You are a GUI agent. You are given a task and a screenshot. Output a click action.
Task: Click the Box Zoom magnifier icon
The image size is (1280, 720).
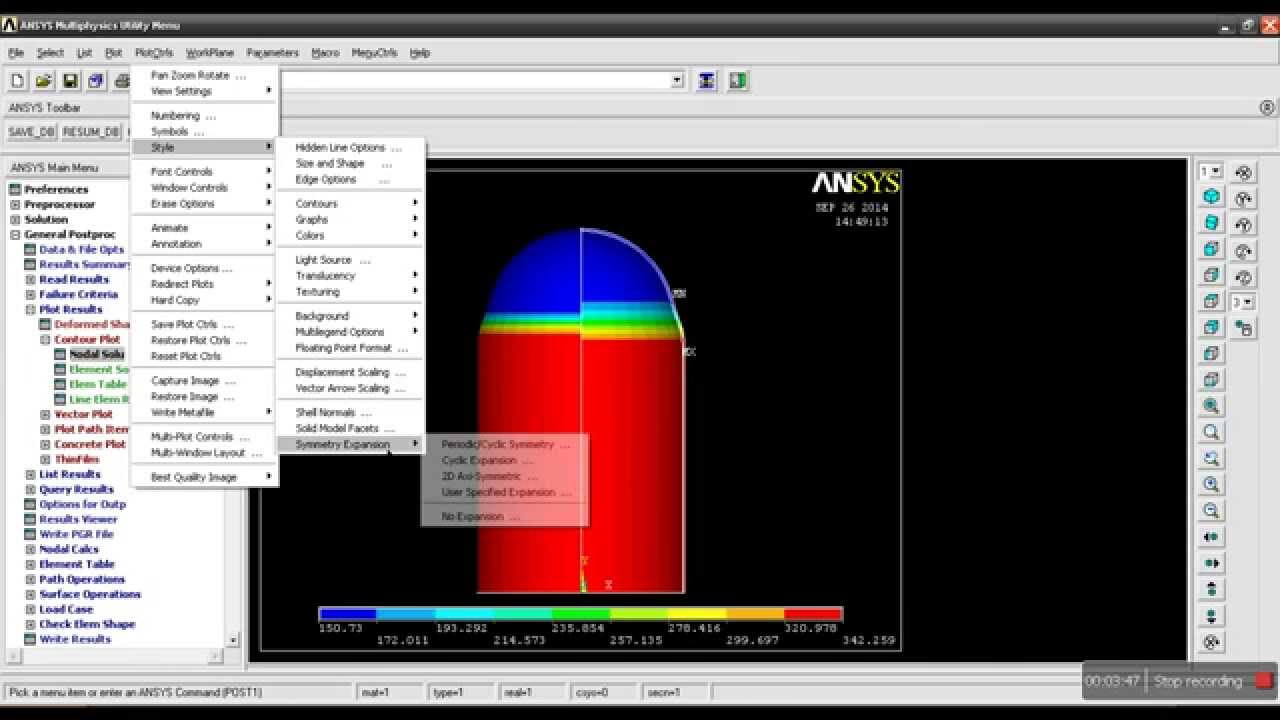1212,432
